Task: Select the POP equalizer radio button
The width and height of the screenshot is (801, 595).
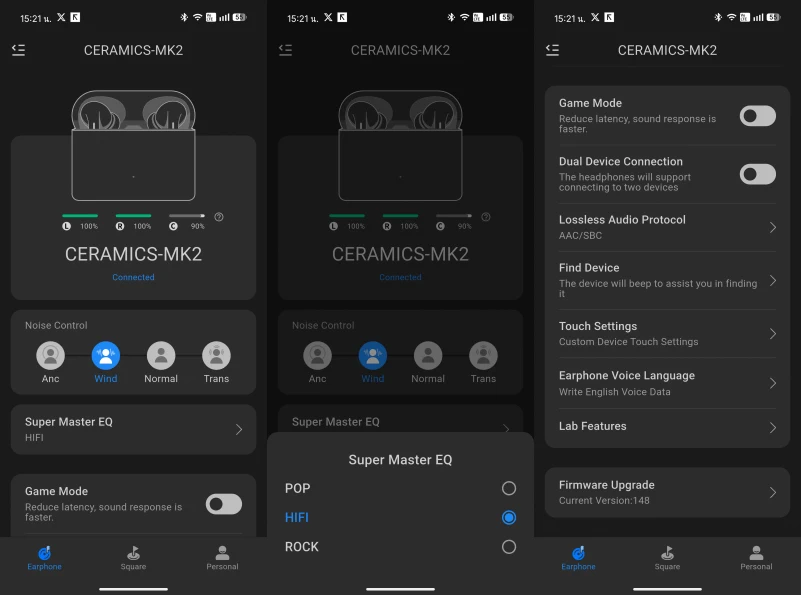Action: (509, 488)
